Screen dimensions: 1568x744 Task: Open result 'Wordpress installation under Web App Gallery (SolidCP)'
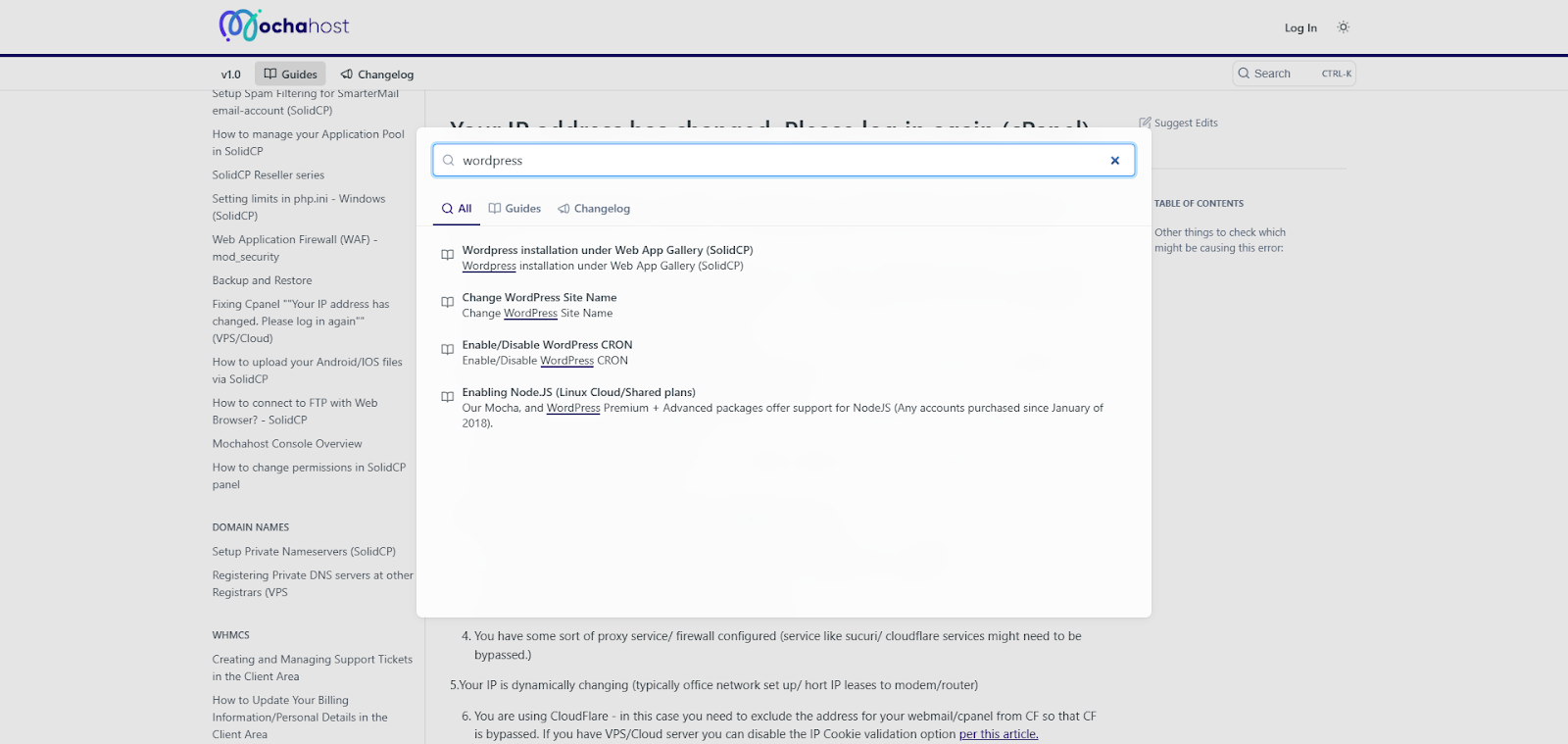click(784, 258)
